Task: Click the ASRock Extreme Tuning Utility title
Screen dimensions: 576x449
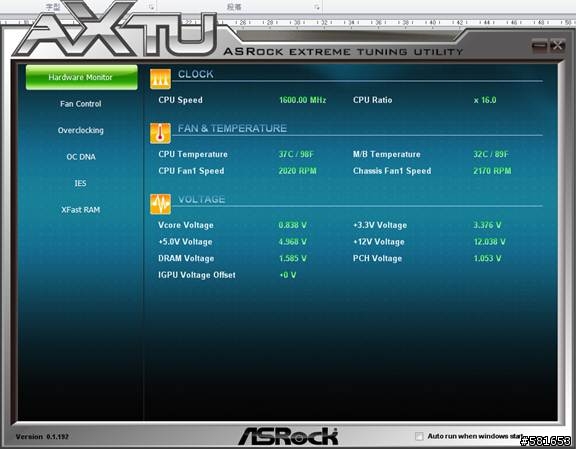Action: 343,52
